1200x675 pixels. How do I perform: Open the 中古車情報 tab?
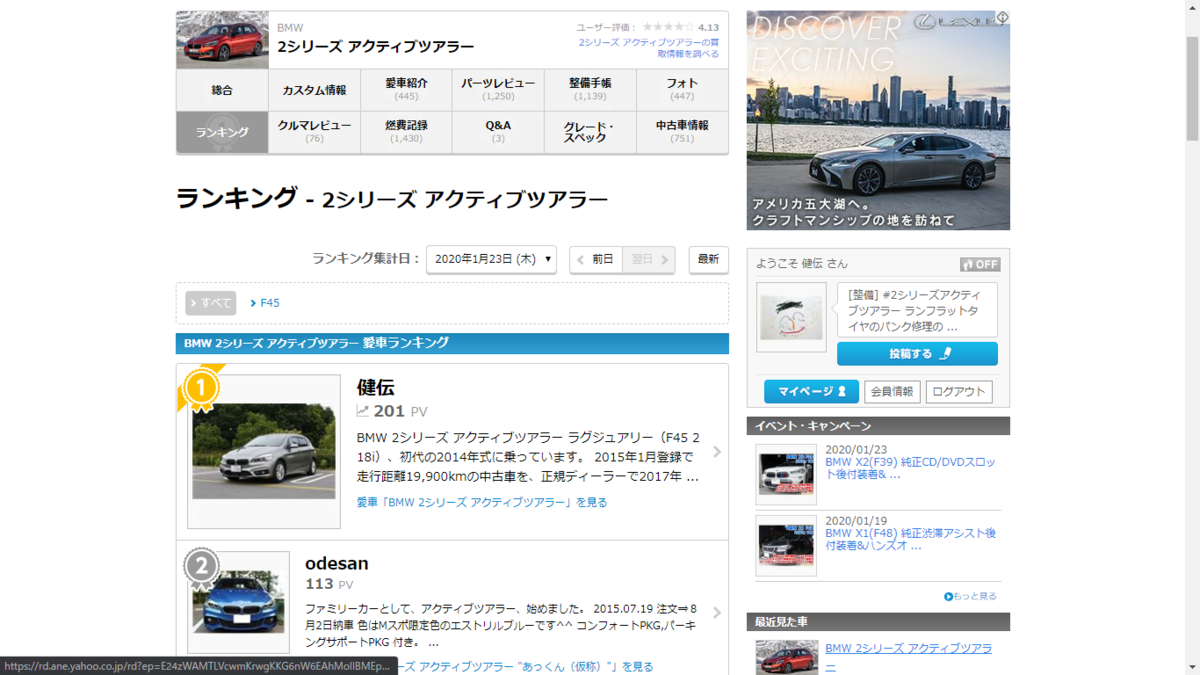click(x=682, y=132)
